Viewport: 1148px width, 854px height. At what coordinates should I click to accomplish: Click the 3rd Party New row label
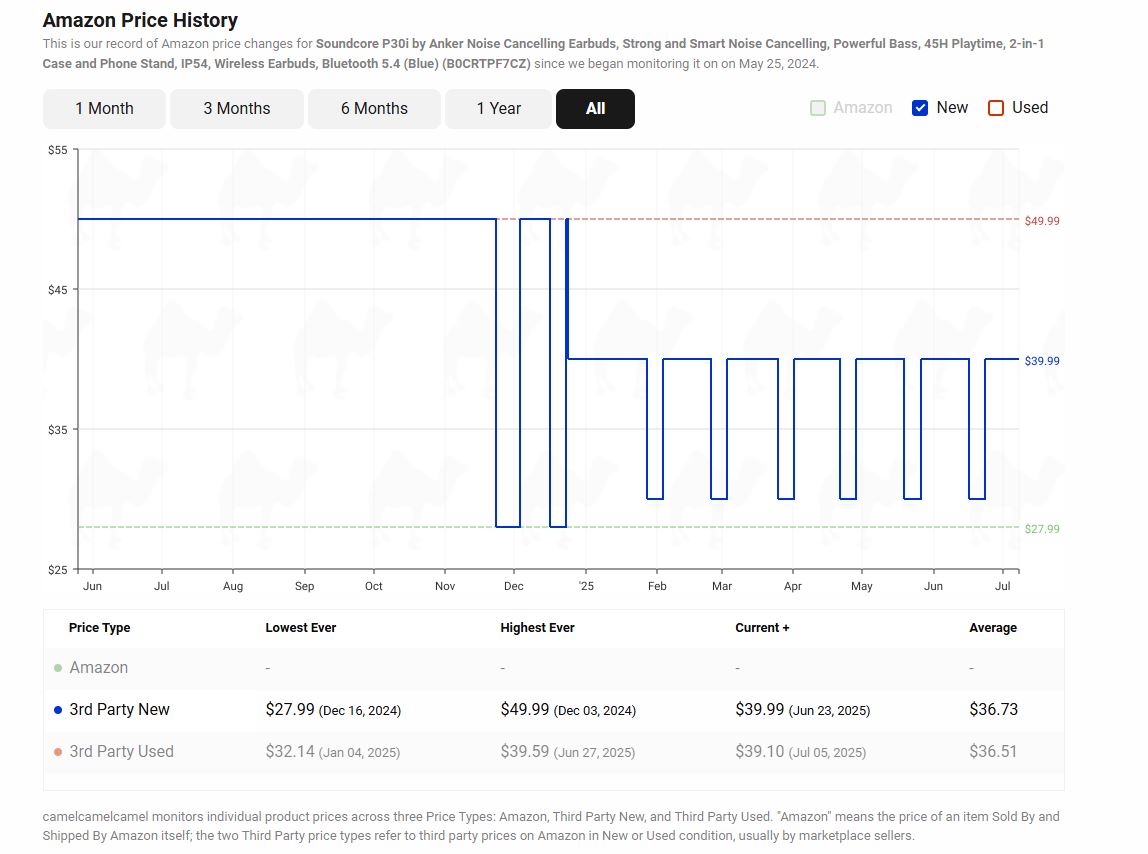pyautogui.click(x=119, y=709)
